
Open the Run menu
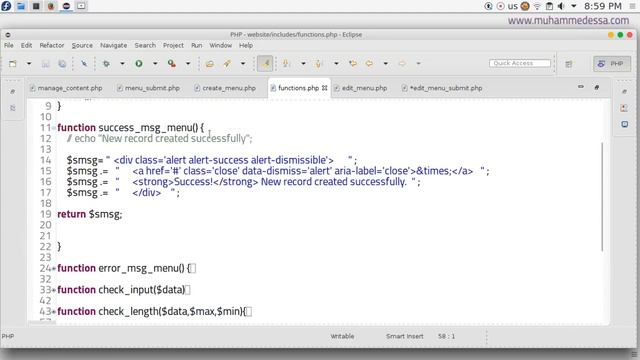(196, 45)
